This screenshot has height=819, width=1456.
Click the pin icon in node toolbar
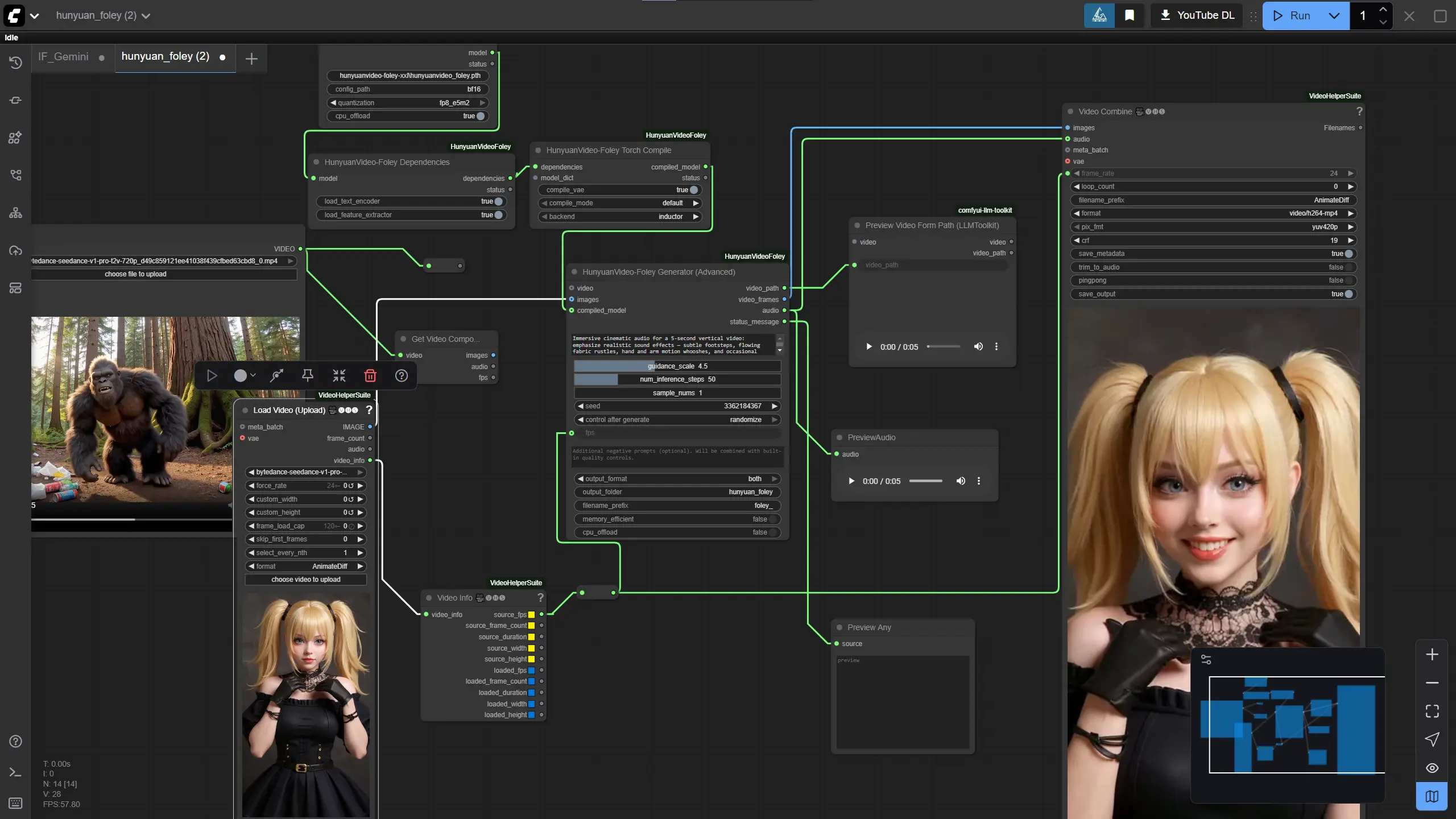(308, 375)
